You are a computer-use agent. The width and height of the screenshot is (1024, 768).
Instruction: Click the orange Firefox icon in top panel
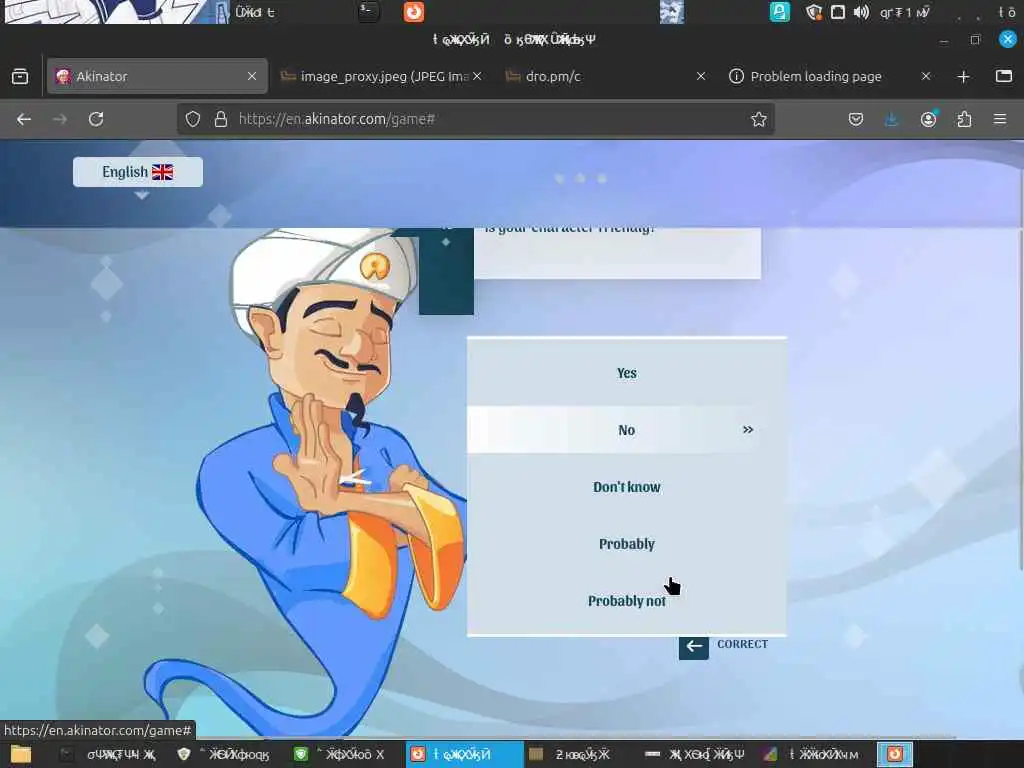[413, 12]
